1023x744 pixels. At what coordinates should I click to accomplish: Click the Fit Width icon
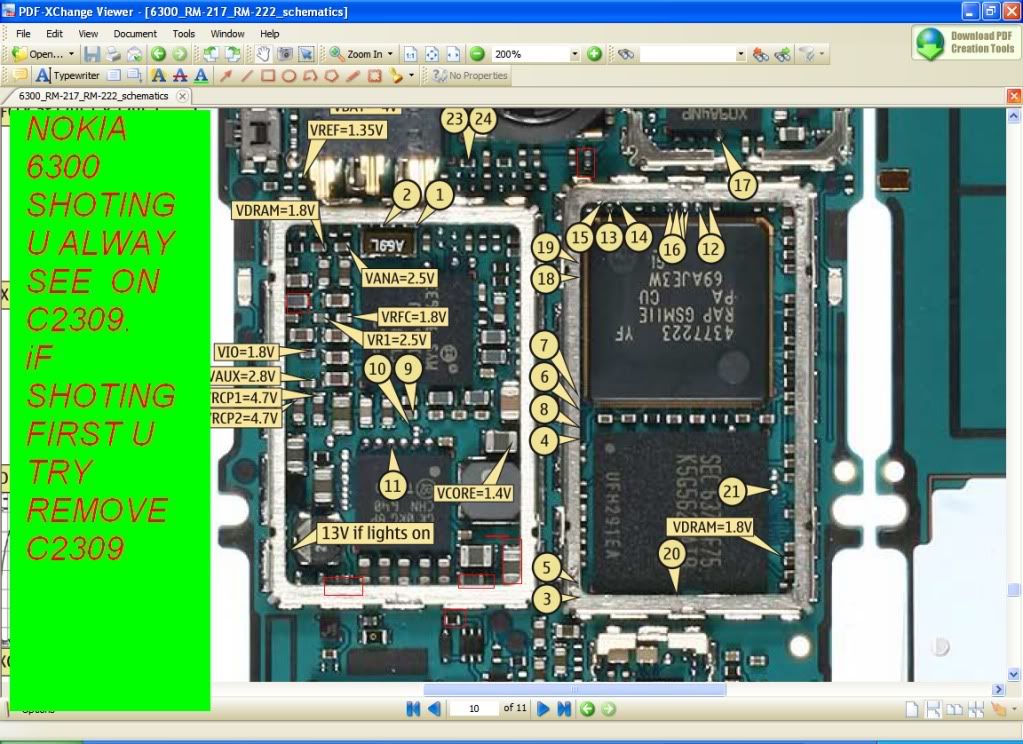tap(453, 54)
